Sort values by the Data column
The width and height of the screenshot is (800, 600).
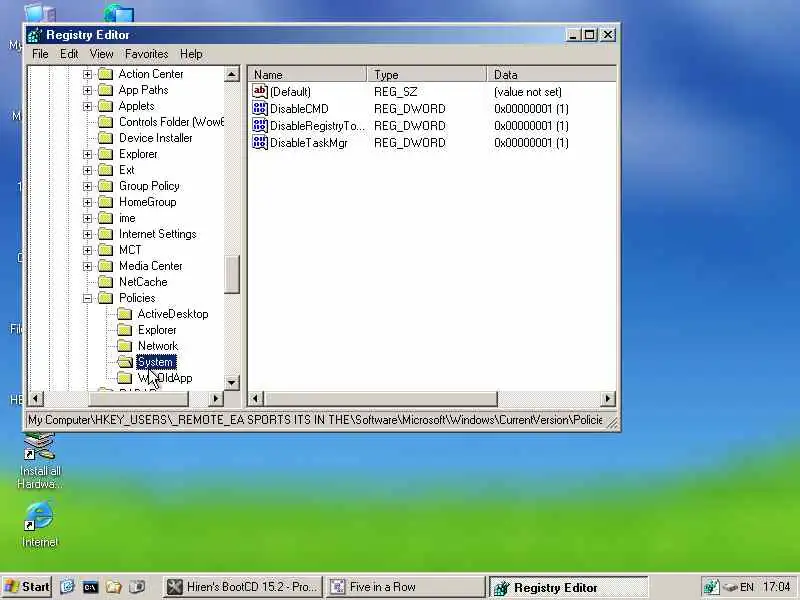tap(551, 74)
